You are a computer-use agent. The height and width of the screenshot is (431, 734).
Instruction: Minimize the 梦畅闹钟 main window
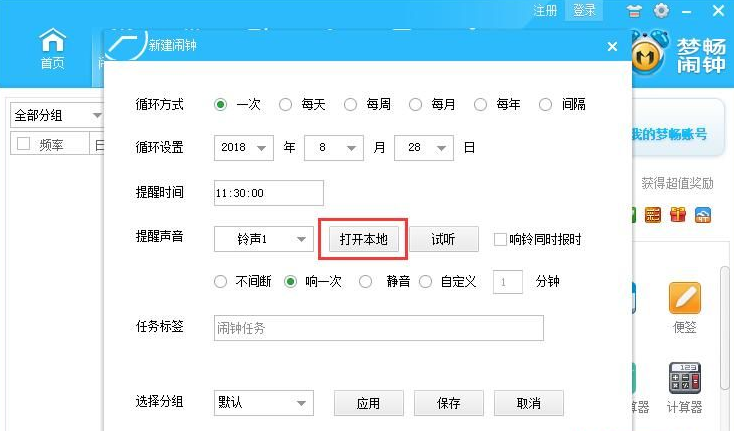(x=687, y=11)
